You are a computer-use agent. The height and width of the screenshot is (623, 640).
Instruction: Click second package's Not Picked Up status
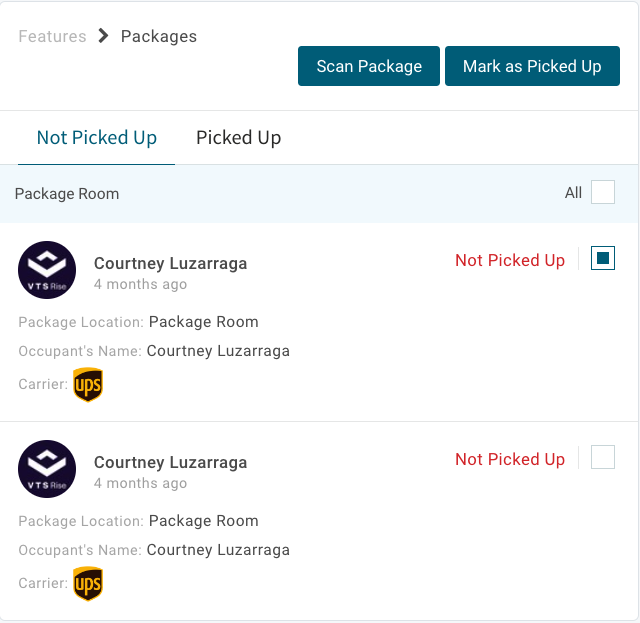[x=510, y=459]
